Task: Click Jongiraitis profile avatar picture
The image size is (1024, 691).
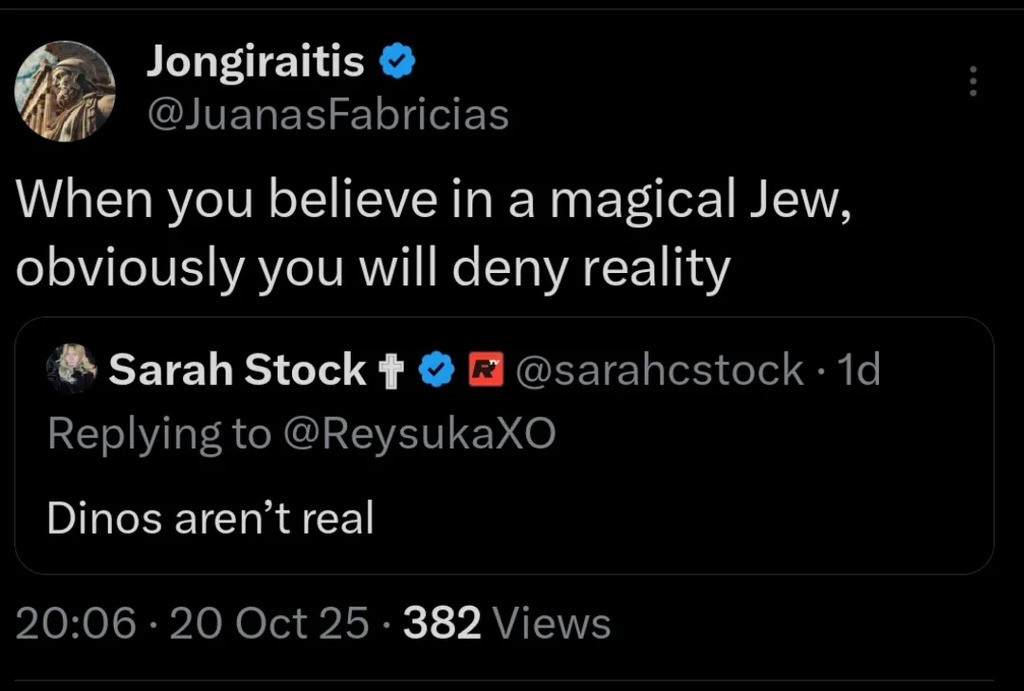Action: [64, 91]
